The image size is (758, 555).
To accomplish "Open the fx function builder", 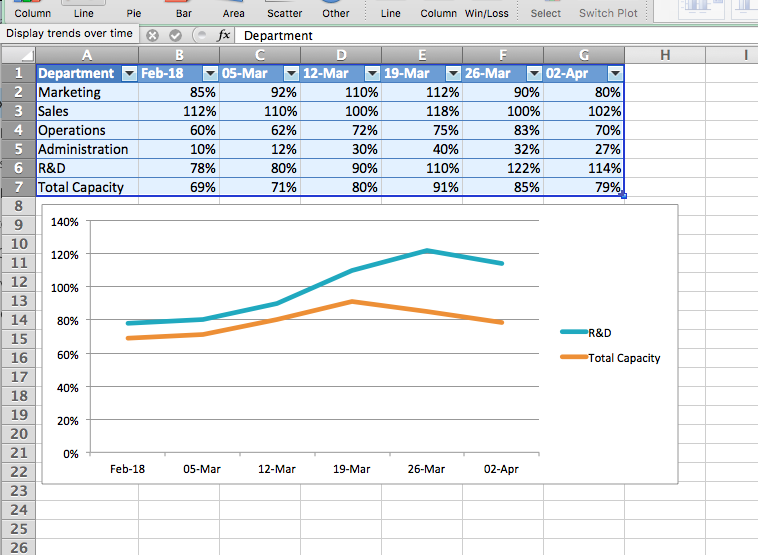I will click(223, 35).
